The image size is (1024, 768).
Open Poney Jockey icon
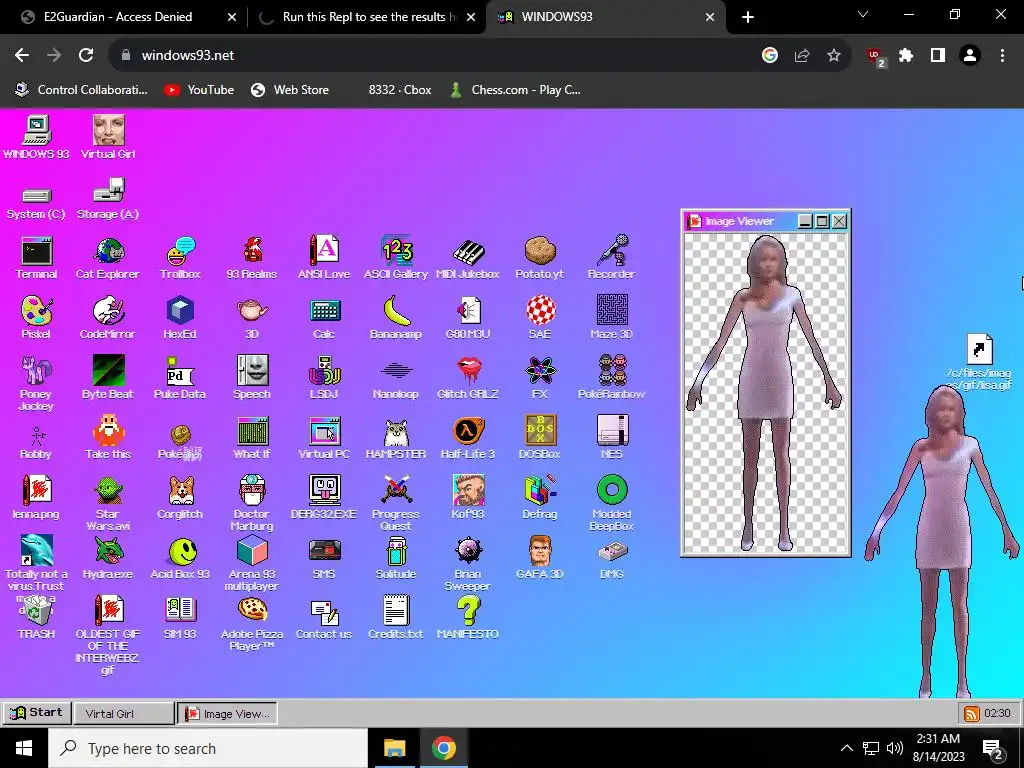[x=36, y=383]
